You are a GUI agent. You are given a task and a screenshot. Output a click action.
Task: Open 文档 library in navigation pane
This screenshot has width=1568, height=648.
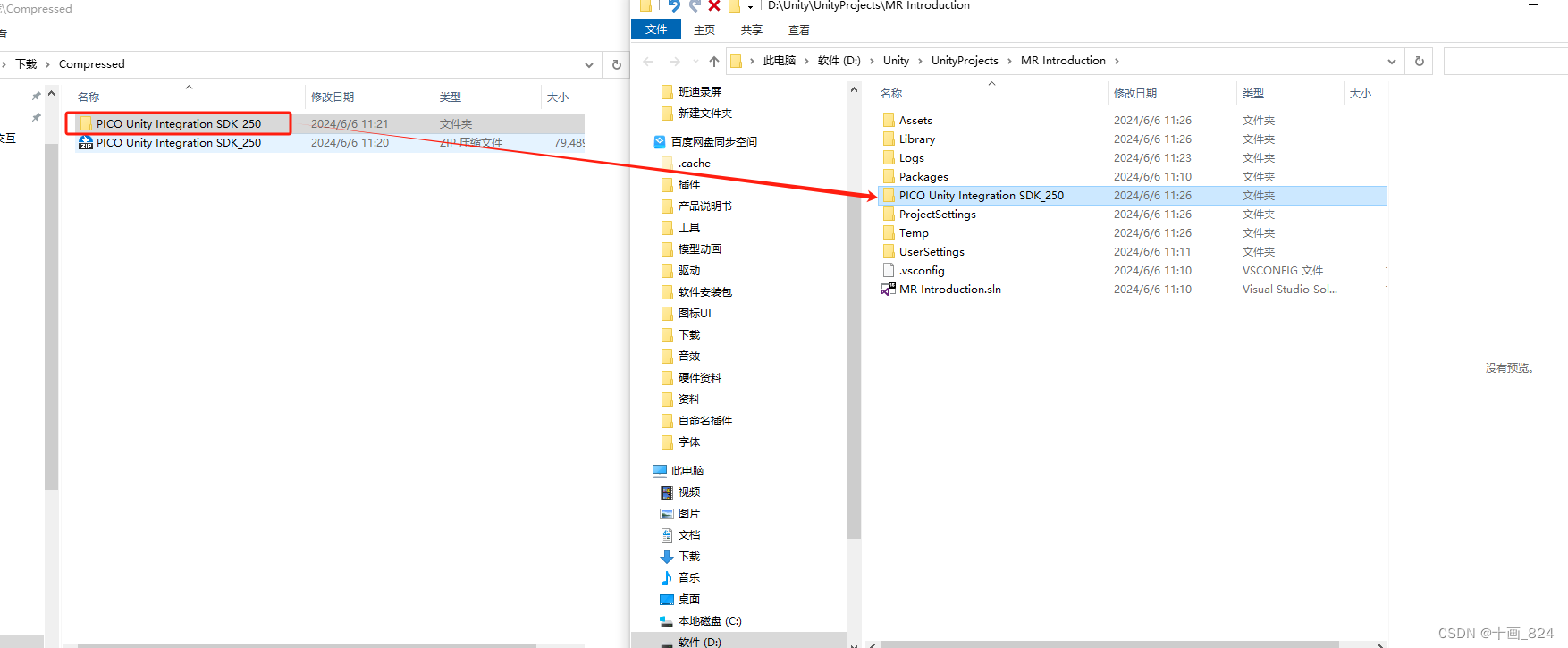click(689, 534)
